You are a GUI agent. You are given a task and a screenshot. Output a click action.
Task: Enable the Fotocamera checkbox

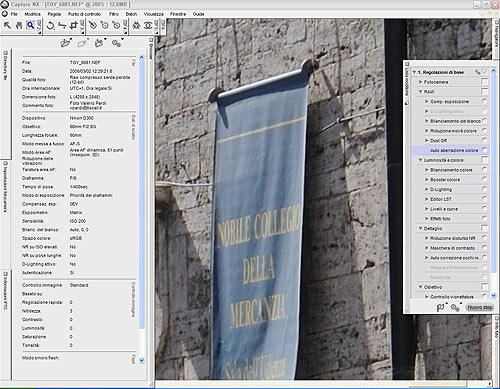tap(484, 82)
